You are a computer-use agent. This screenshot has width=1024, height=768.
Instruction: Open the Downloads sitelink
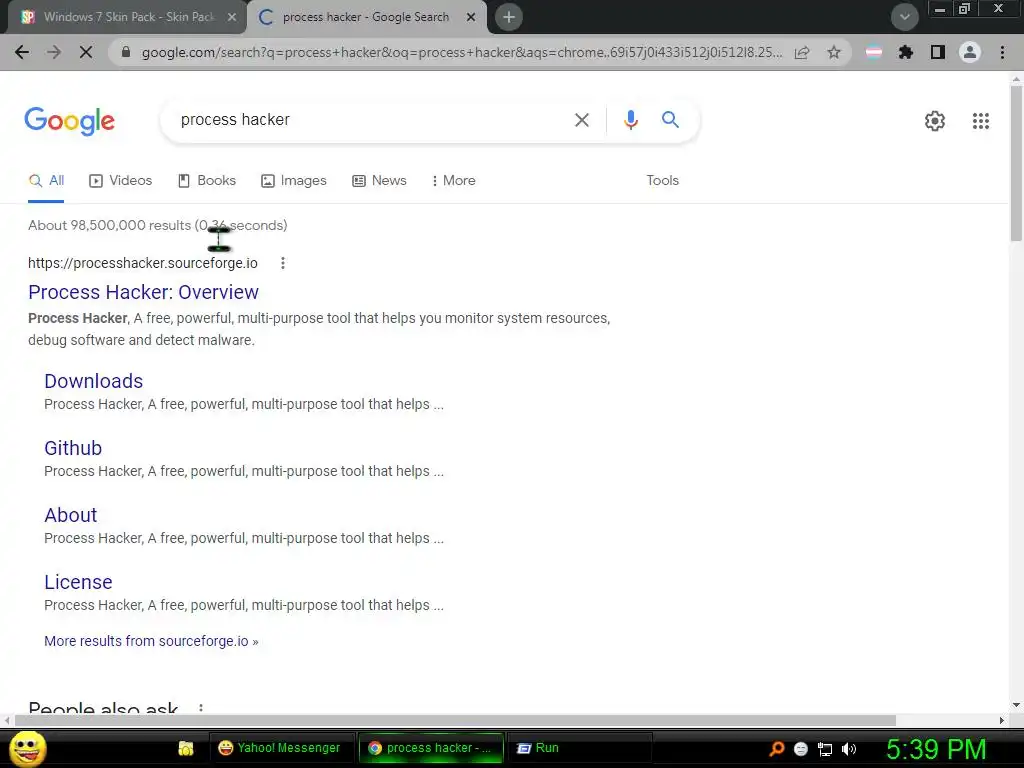pyautogui.click(x=93, y=381)
